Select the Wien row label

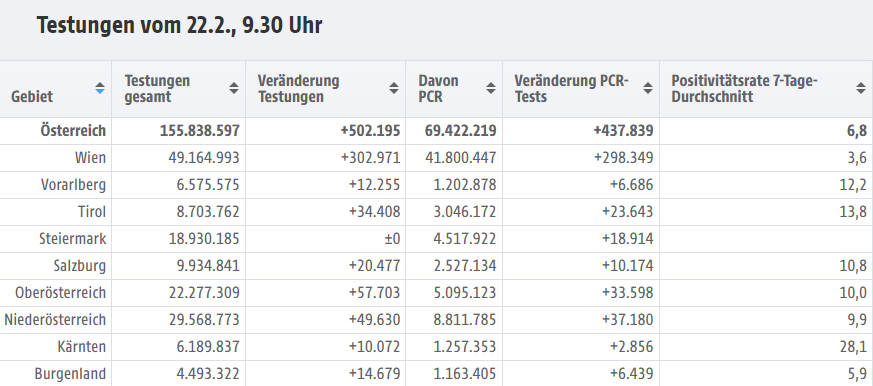tap(90, 158)
